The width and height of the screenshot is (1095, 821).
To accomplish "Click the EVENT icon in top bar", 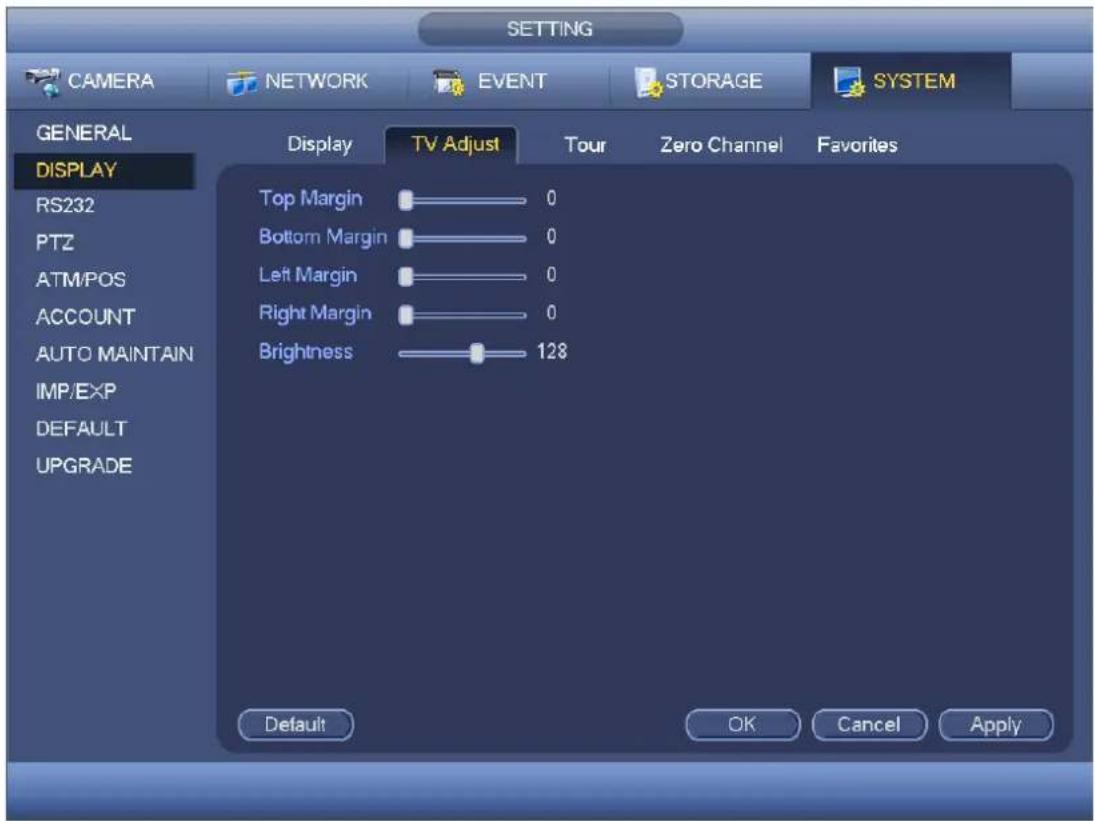I will [x=448, y=82].
